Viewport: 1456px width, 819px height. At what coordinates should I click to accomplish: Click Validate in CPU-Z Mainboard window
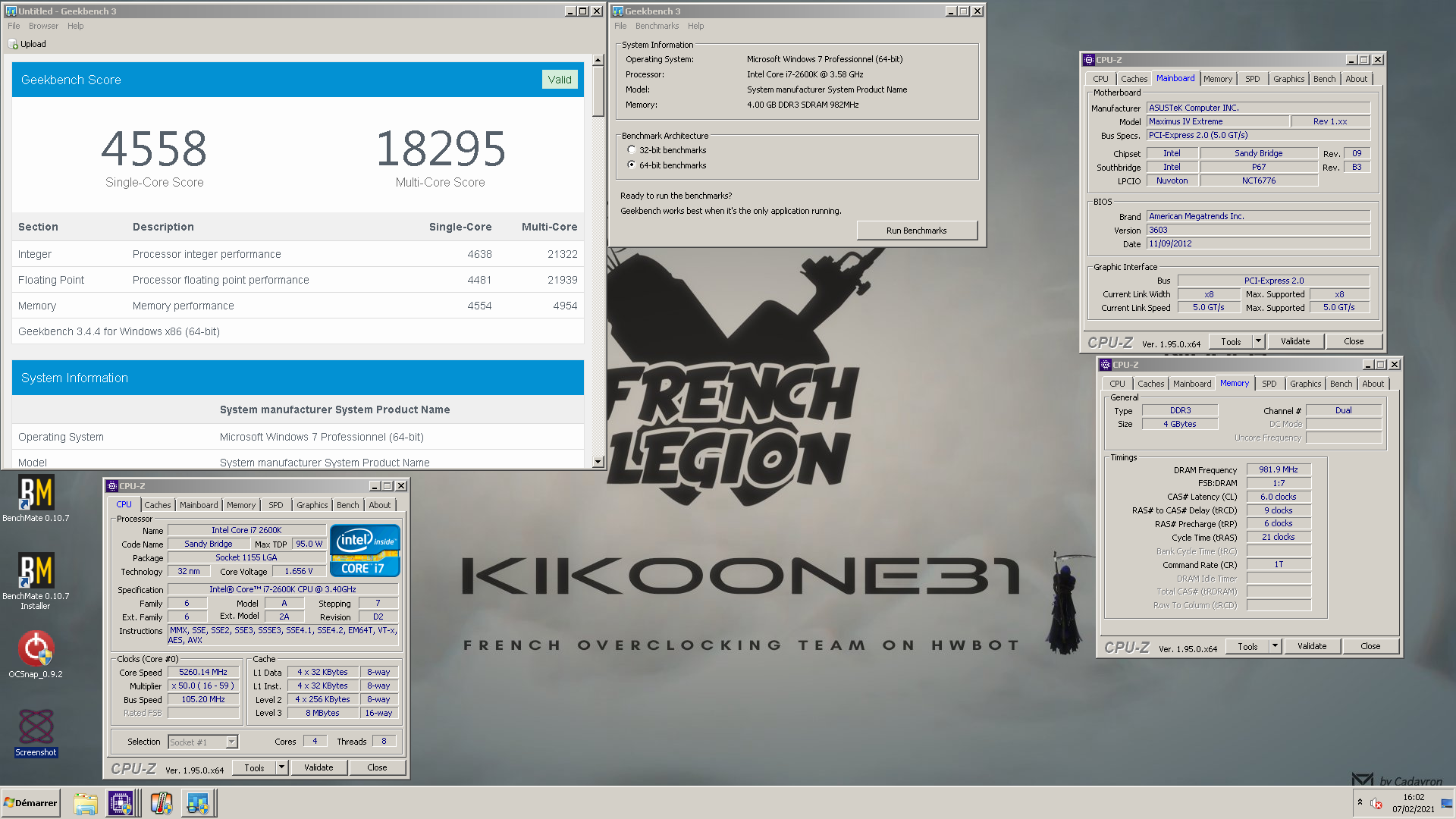tap(1295, 341)
